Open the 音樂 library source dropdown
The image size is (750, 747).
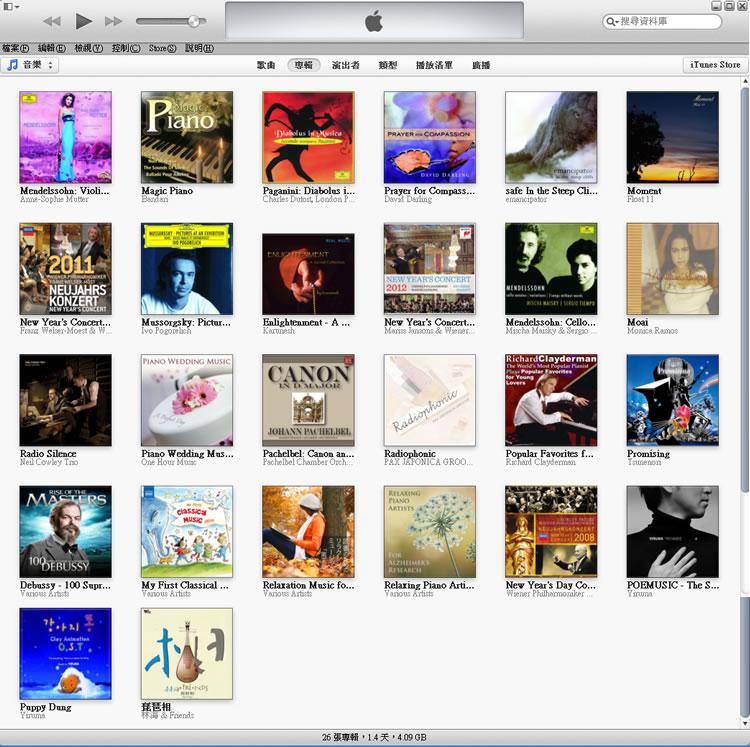(30, 65)
